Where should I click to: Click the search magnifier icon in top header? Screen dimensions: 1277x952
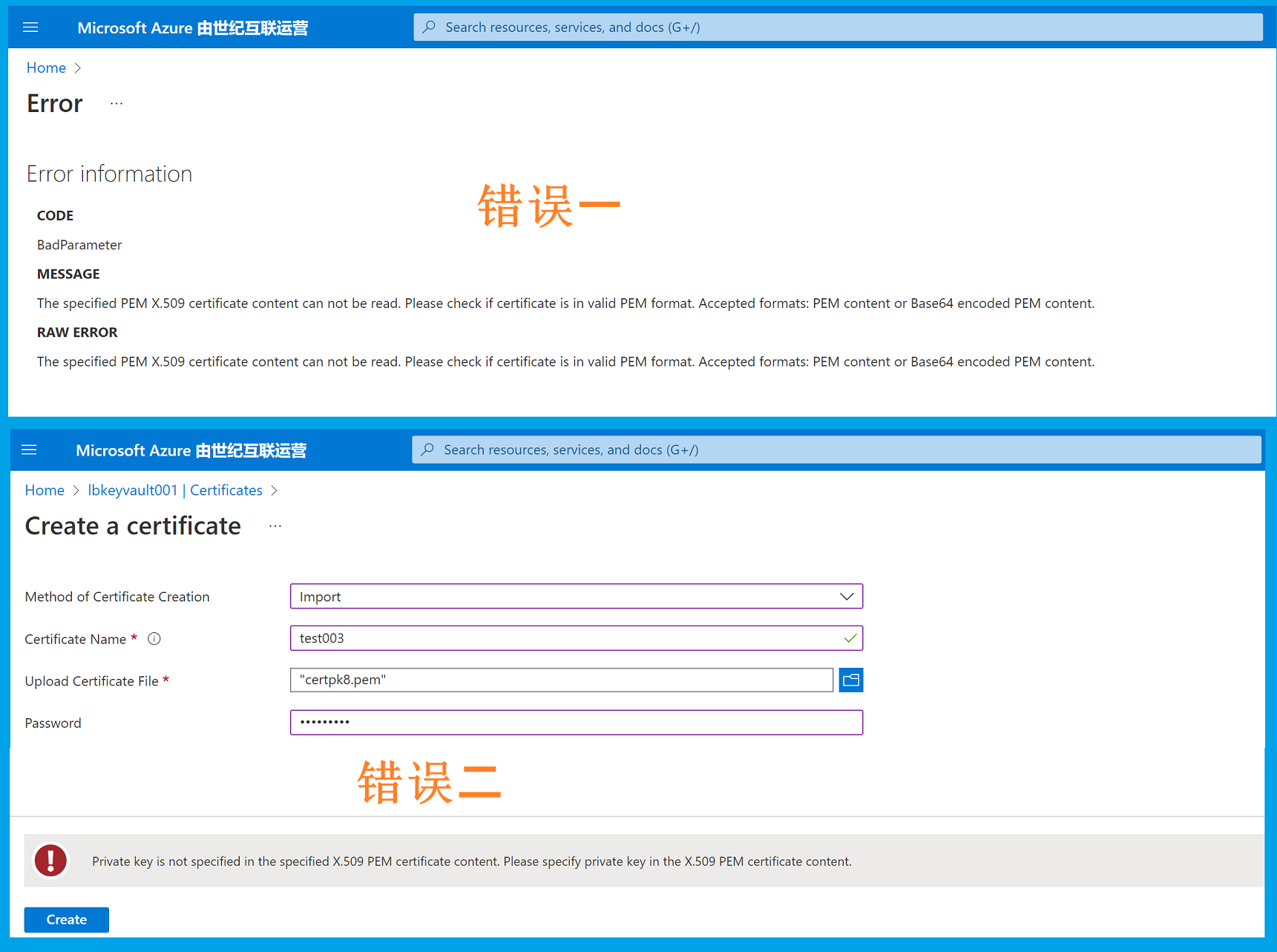429,27
